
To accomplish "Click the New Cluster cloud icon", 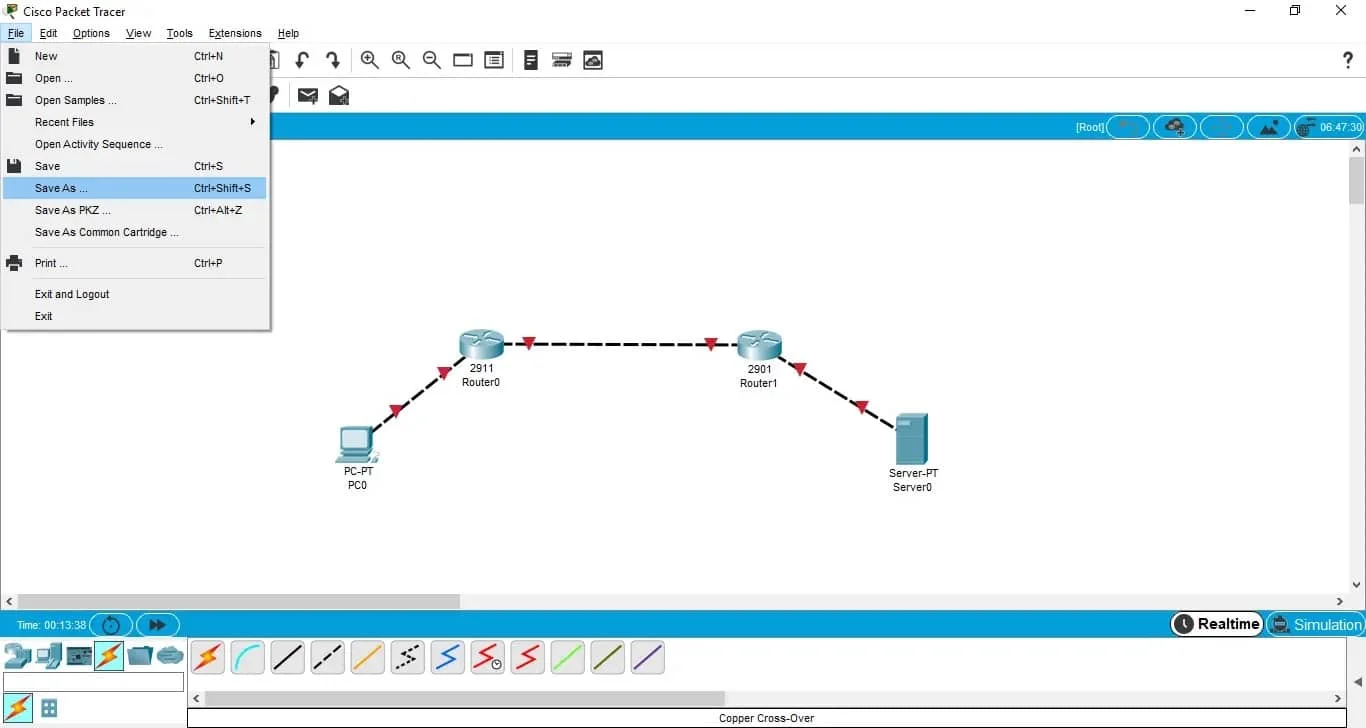I will (1174, 127).
